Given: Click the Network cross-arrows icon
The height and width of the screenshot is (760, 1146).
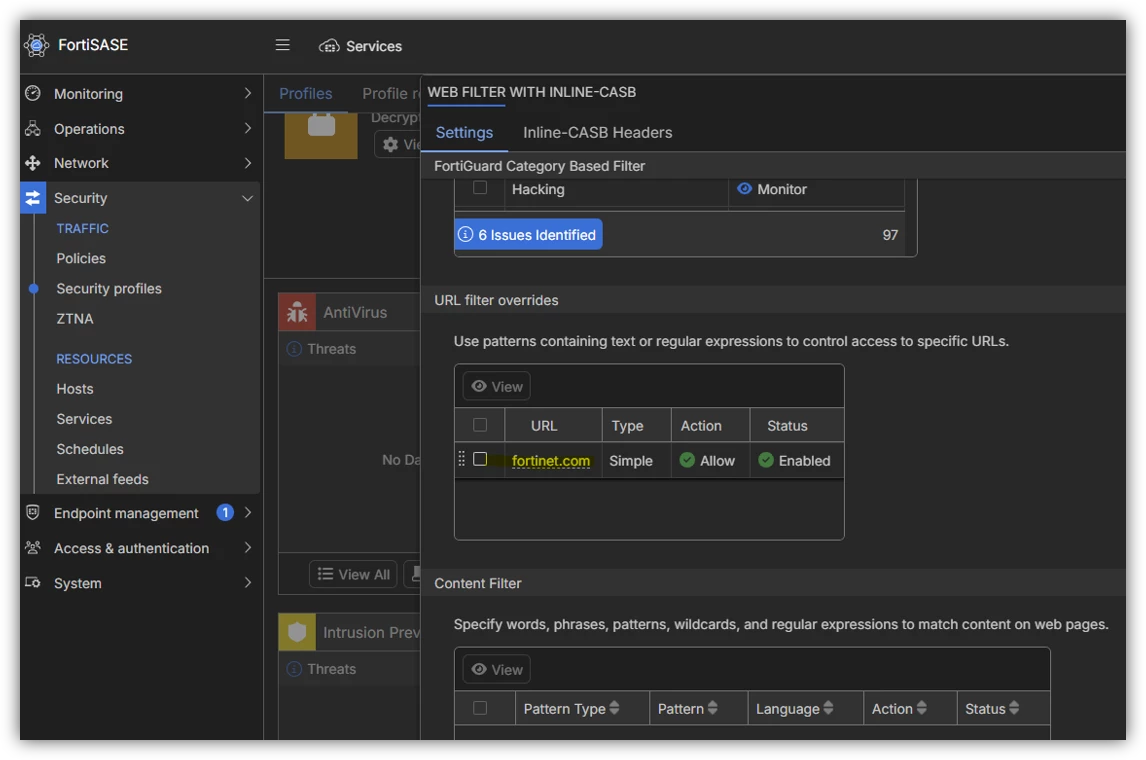Looking at the screenshot, I should click(33, 163).
